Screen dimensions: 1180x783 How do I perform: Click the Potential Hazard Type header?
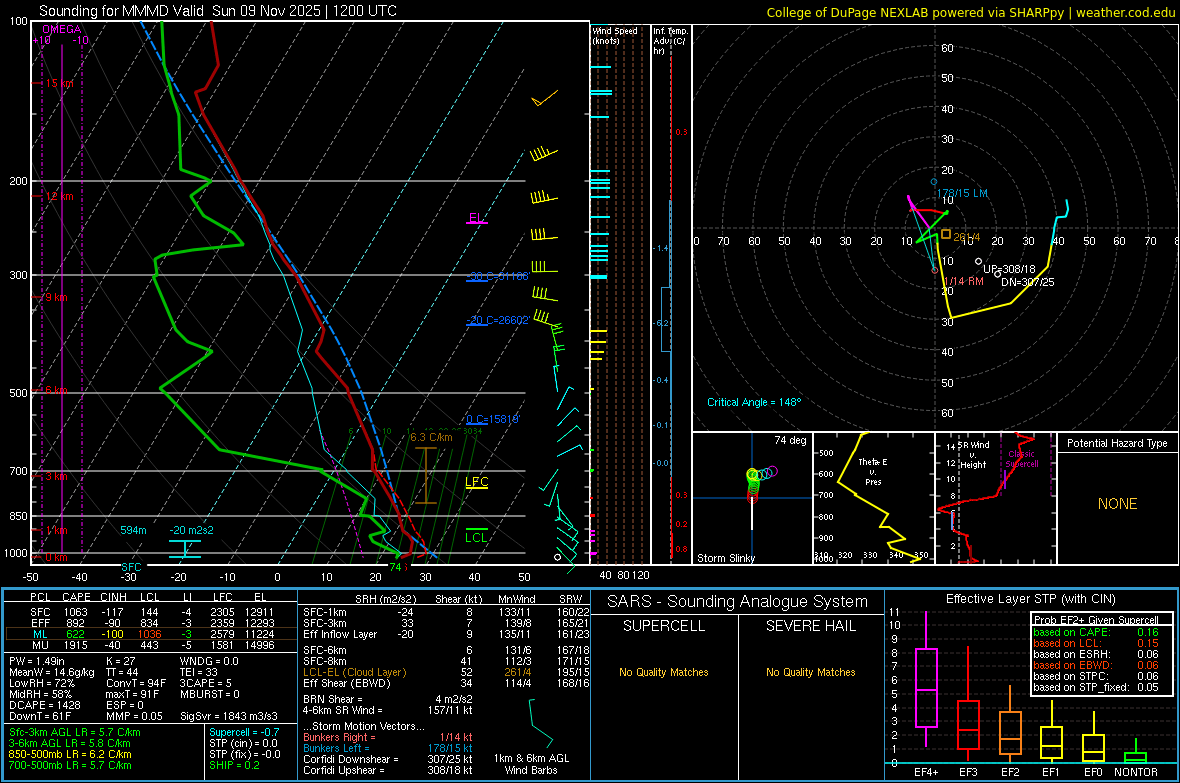(x=1117, y=443)
